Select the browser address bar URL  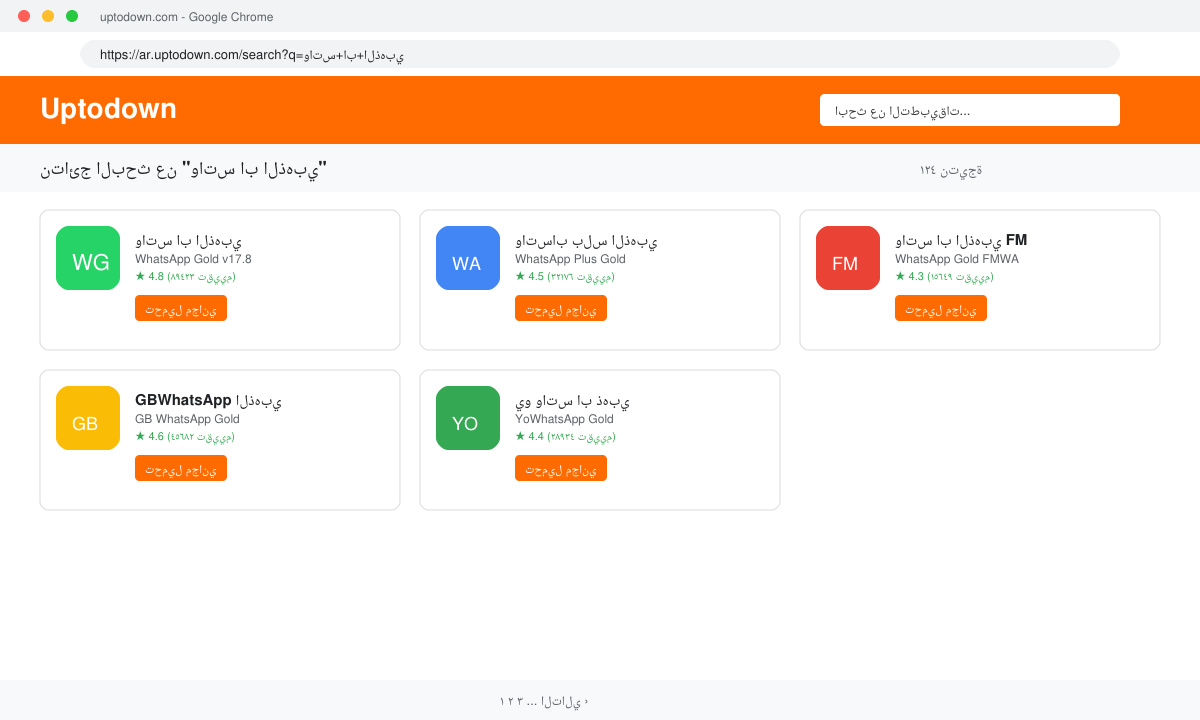point(600,54)
